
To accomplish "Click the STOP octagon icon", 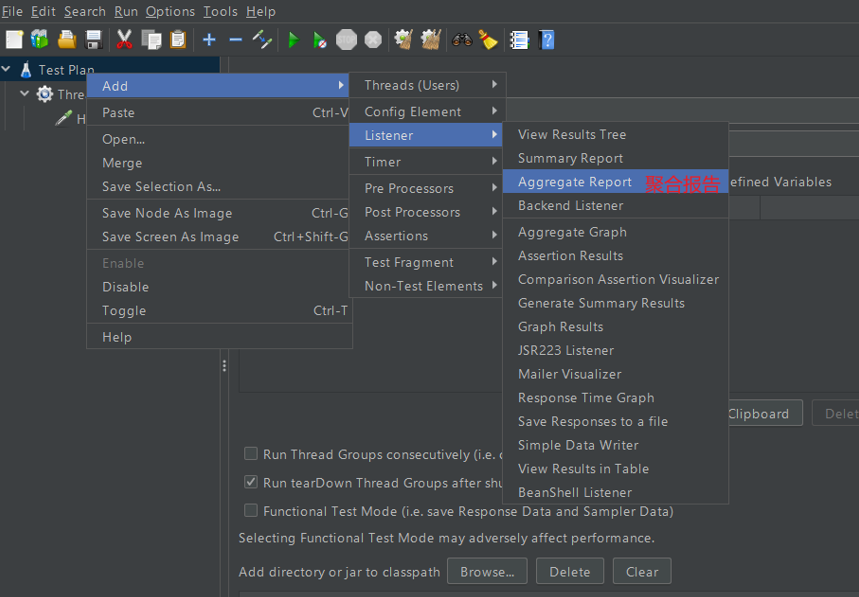I will tap(346, 40).
